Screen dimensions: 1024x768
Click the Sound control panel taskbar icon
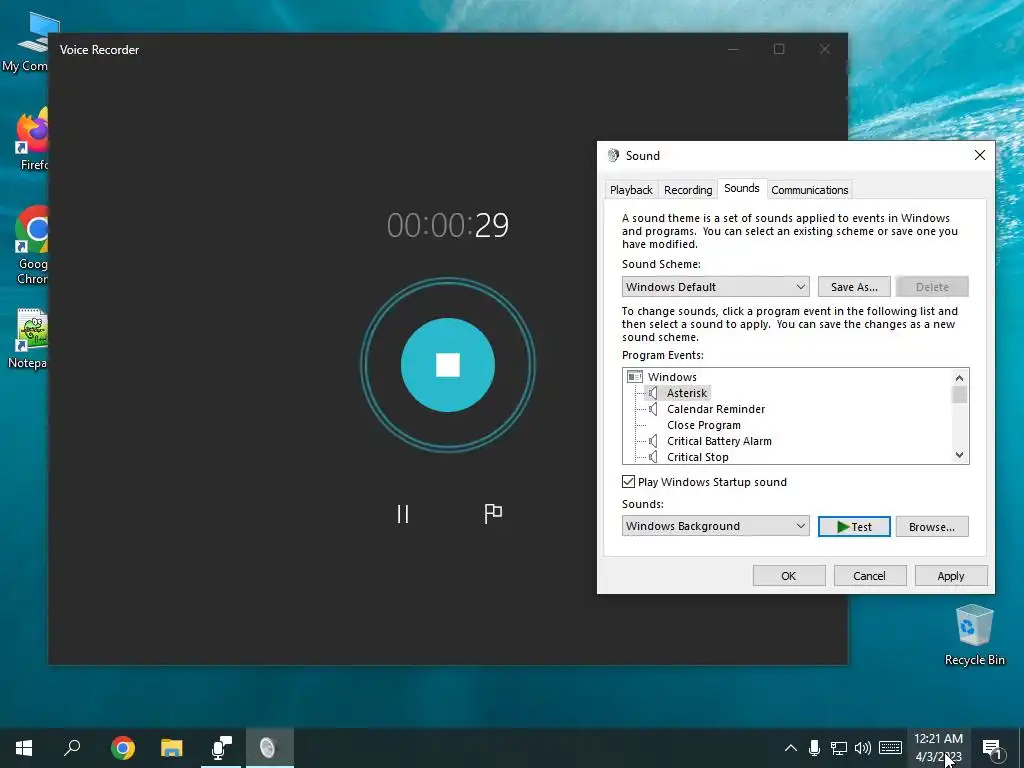269,748
